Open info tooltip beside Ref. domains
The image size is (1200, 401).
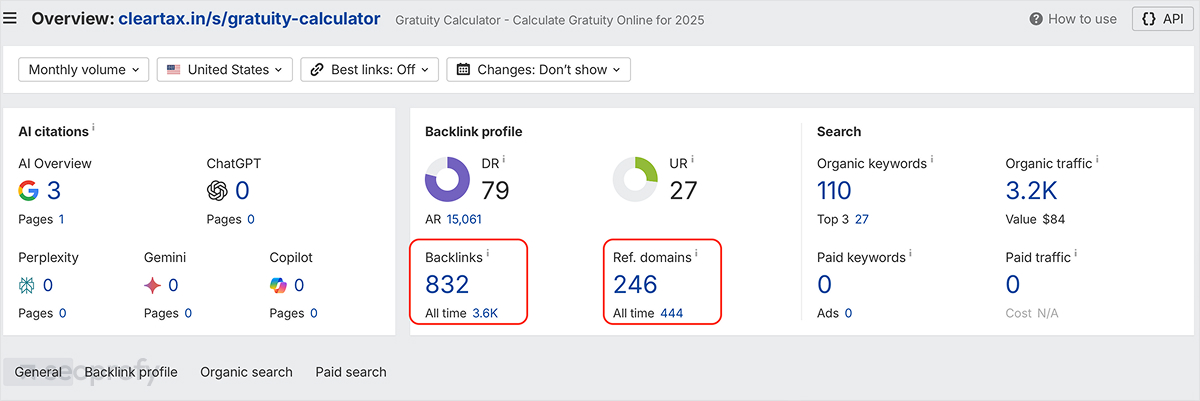click(x=696, y=254)
